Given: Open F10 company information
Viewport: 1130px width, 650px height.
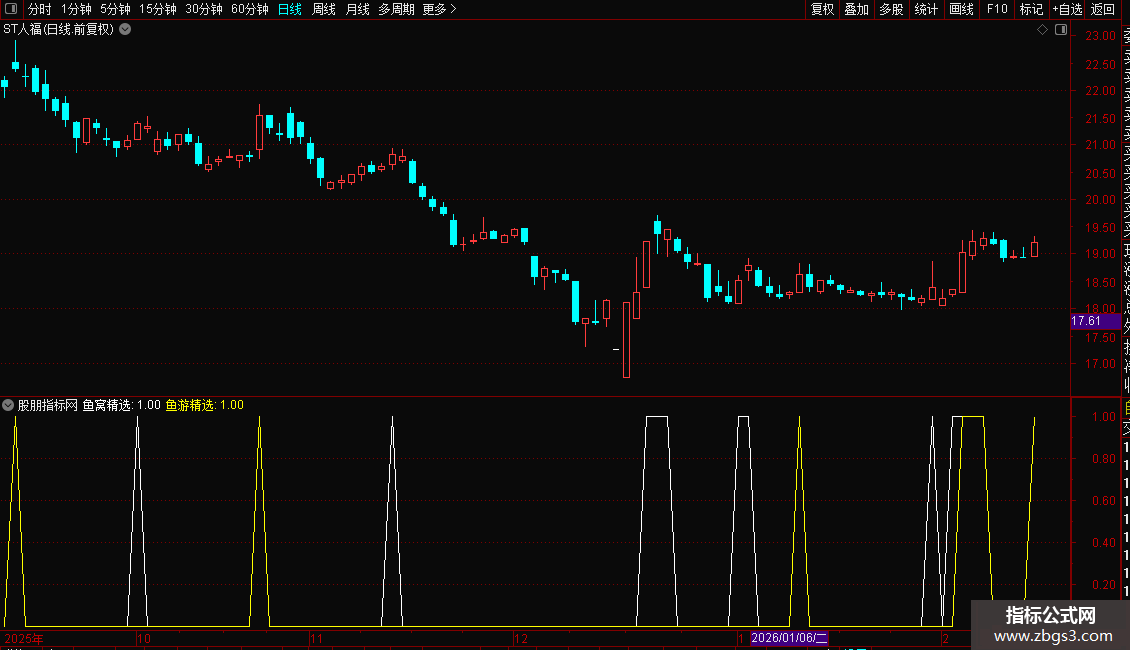Looking at the screenshot, I should (x=997, y=9).
